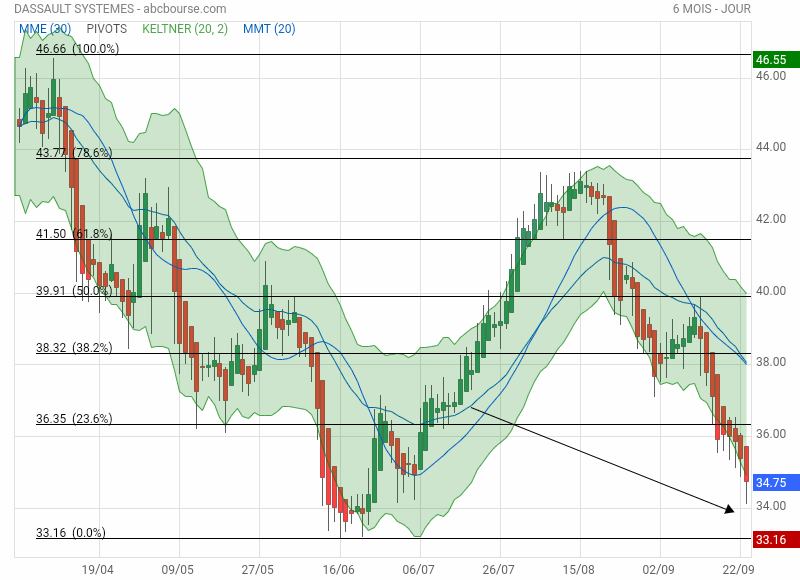Click the 6 MOIS - JOUR period label
The image size is (800, 580).
(x=712, y=9)
